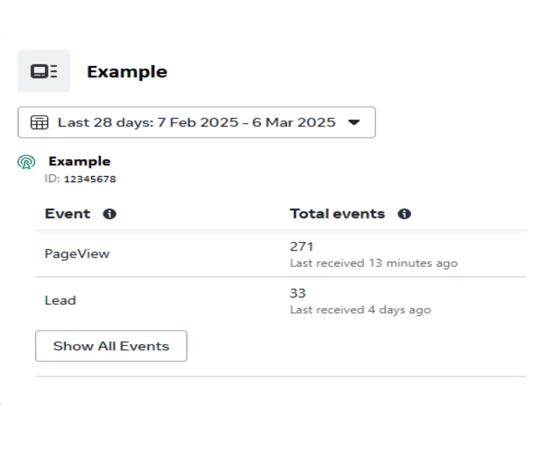Screen dimensions: 560x450
Task: Click the Event column header
Action: coord(68,214)
